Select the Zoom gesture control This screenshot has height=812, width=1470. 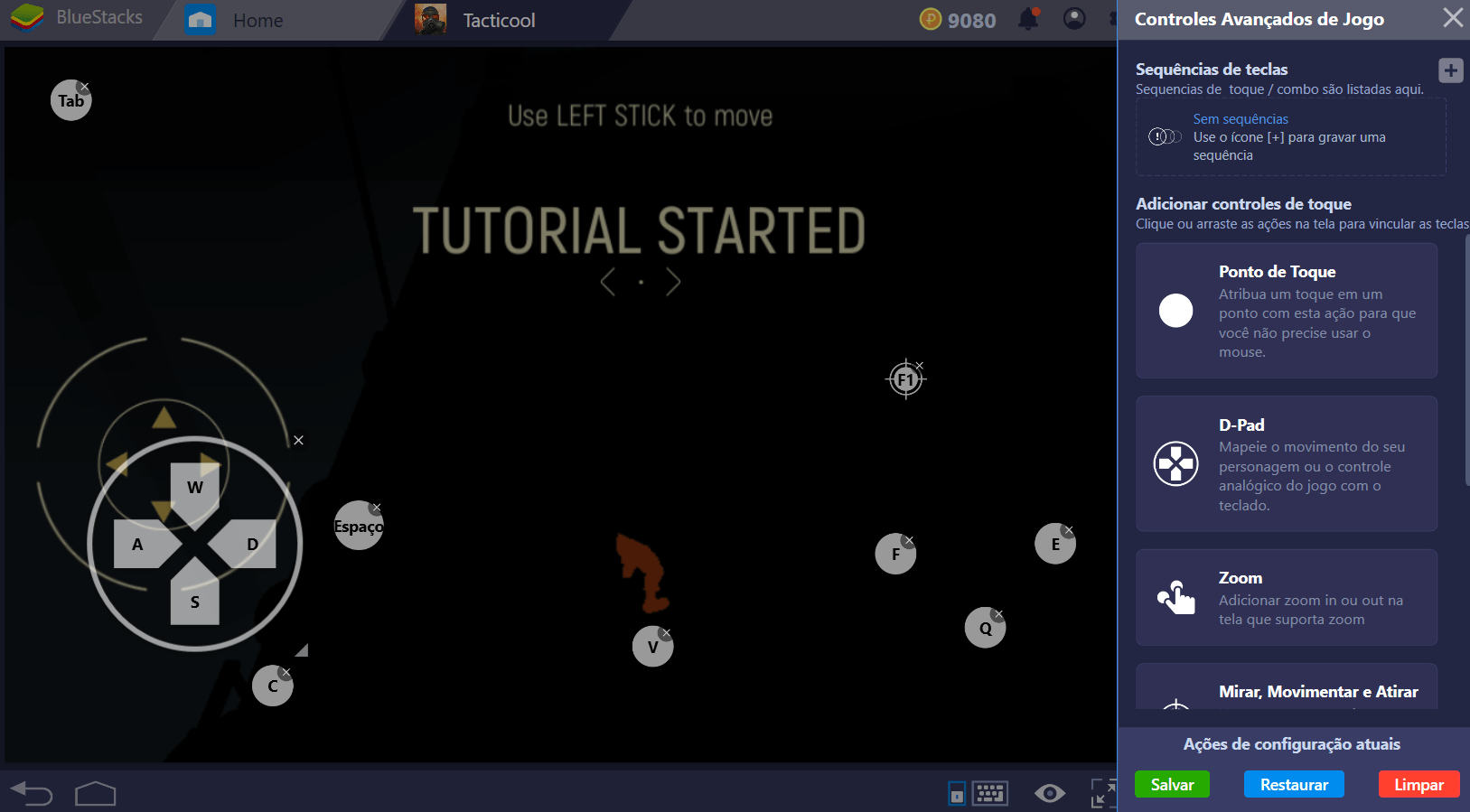tap(1287, 597)
